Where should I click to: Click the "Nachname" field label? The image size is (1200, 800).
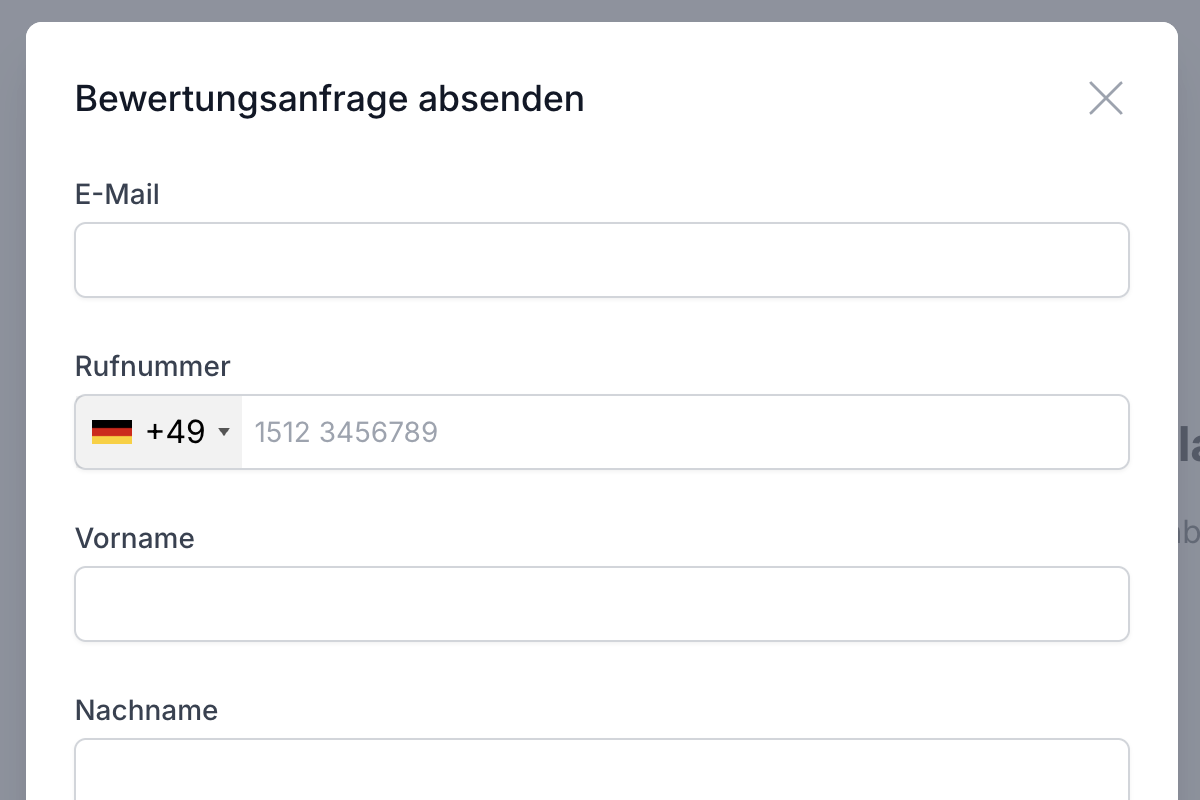tap(146, 710)
